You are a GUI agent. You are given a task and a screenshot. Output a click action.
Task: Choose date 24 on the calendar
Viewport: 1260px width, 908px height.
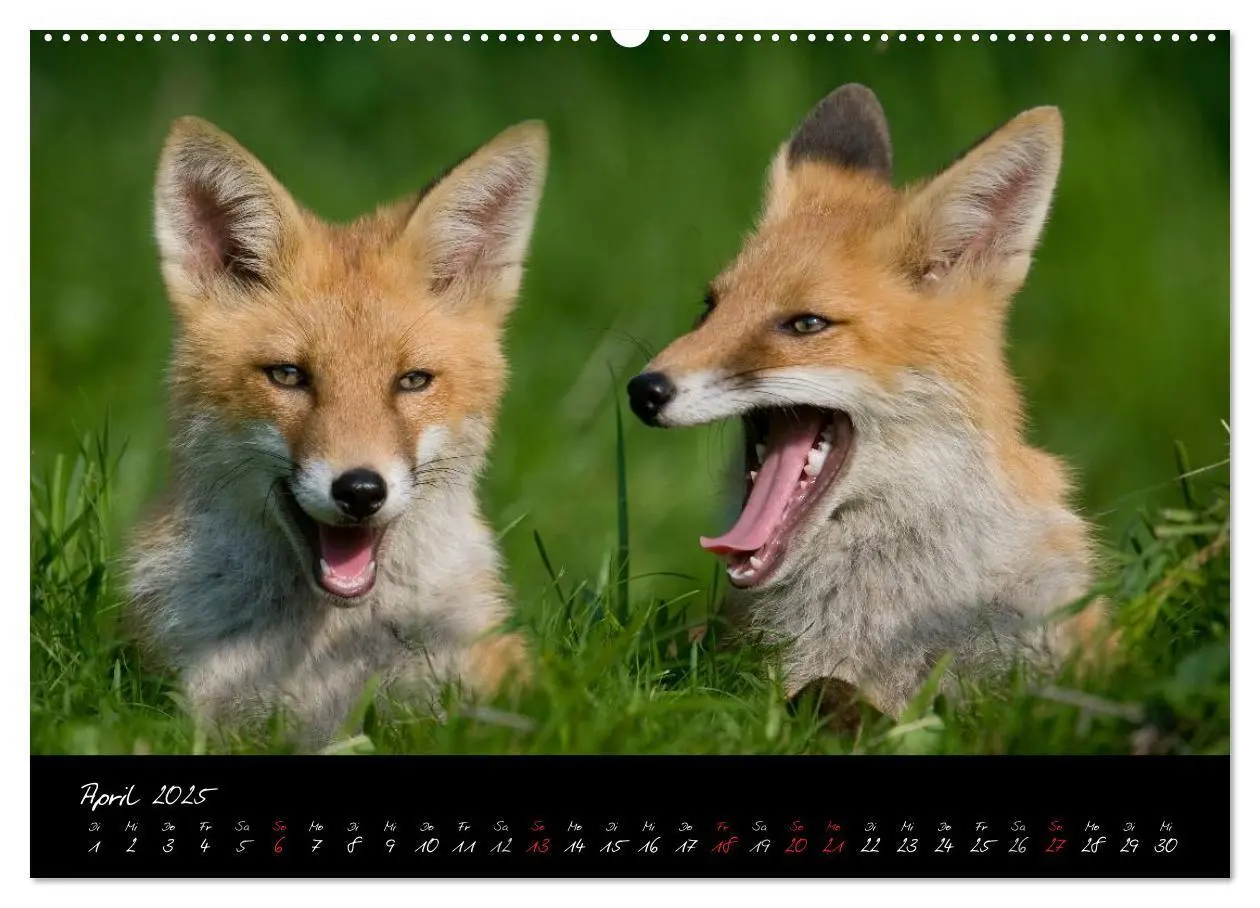pos(944,846)
